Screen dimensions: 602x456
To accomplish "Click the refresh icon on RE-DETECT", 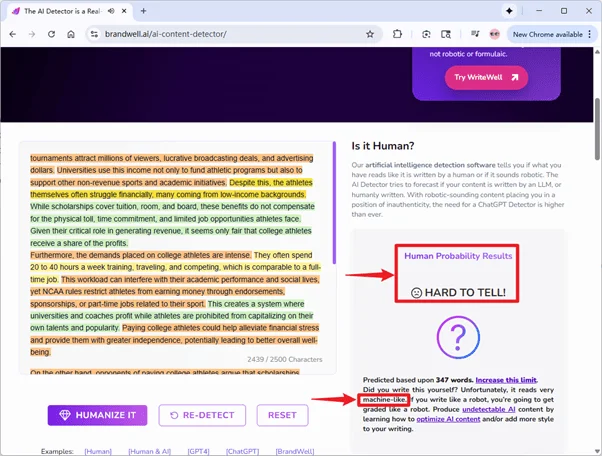I will click(174, 415).
